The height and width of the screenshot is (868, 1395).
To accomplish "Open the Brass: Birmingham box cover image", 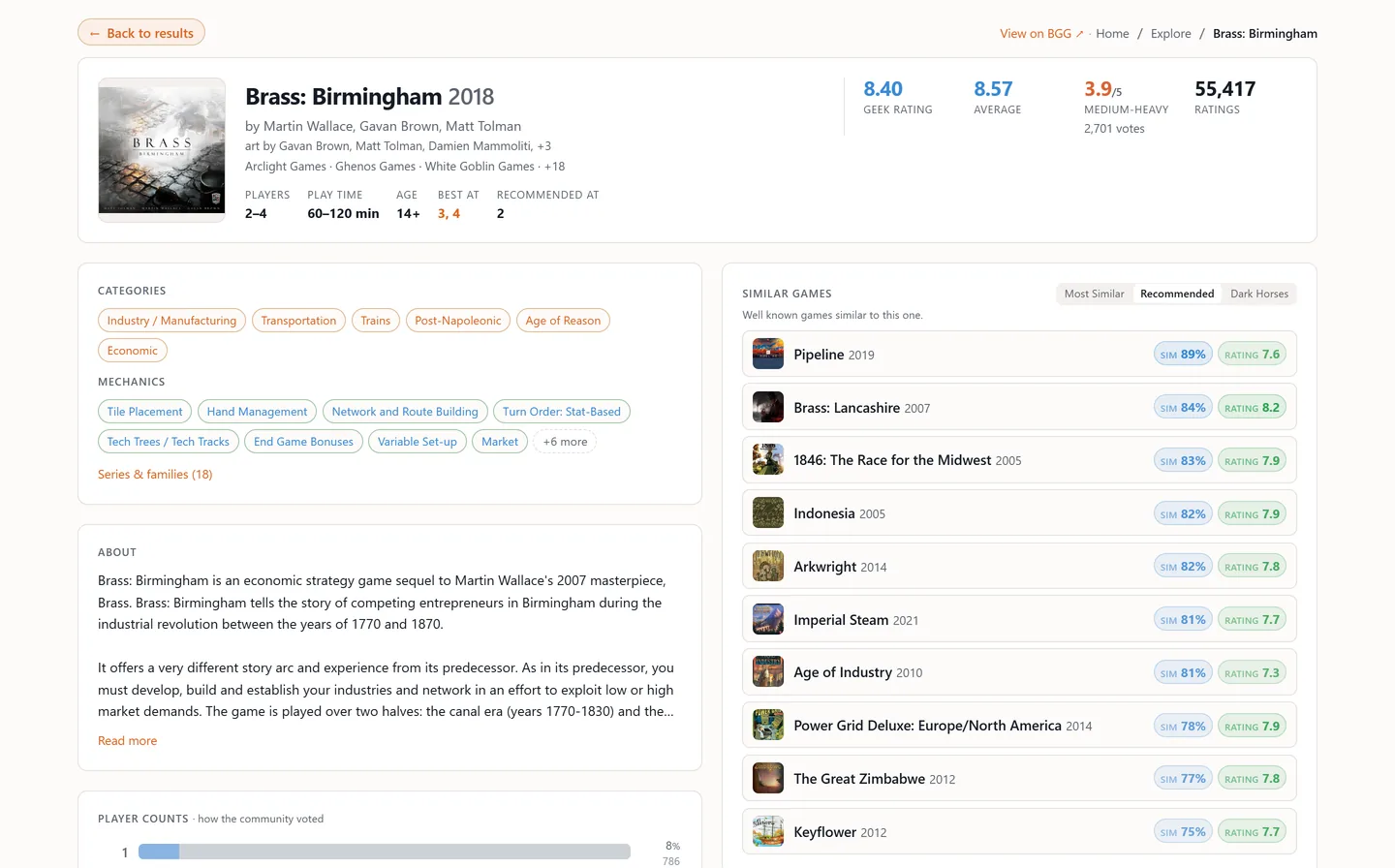I will pos(162,150).
